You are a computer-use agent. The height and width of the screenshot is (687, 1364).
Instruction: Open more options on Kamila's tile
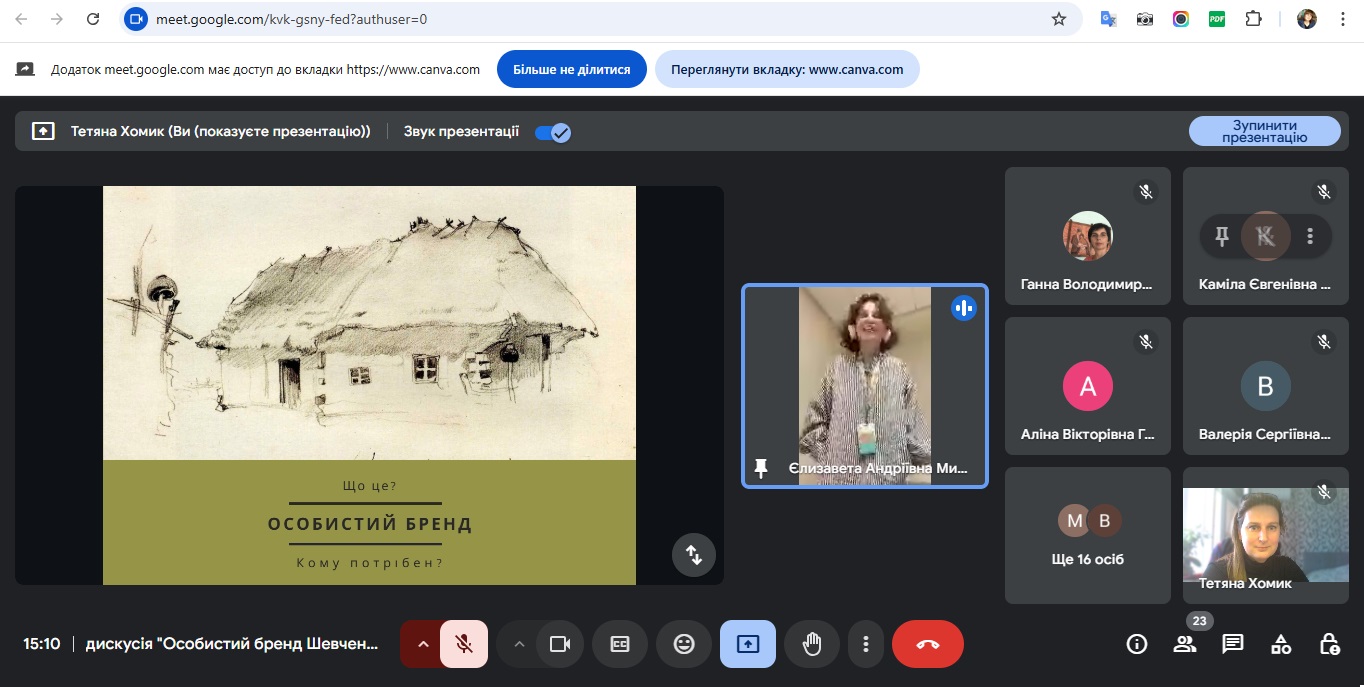(1310, 236)
